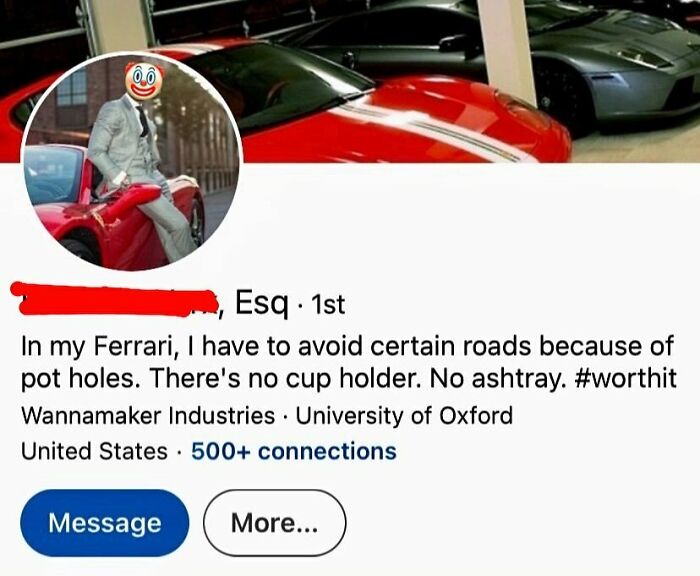Image resolution: width=700 pixels, height=576 pixels.
Task: Open Wannamaker Industries company text
Action: tap(148, 416)
